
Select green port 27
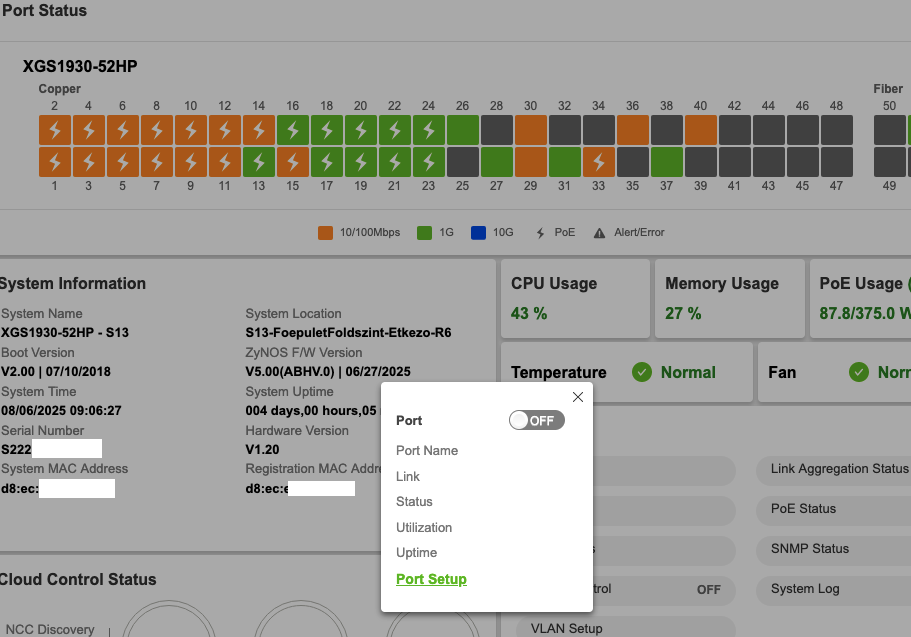[x=497, y=162]
